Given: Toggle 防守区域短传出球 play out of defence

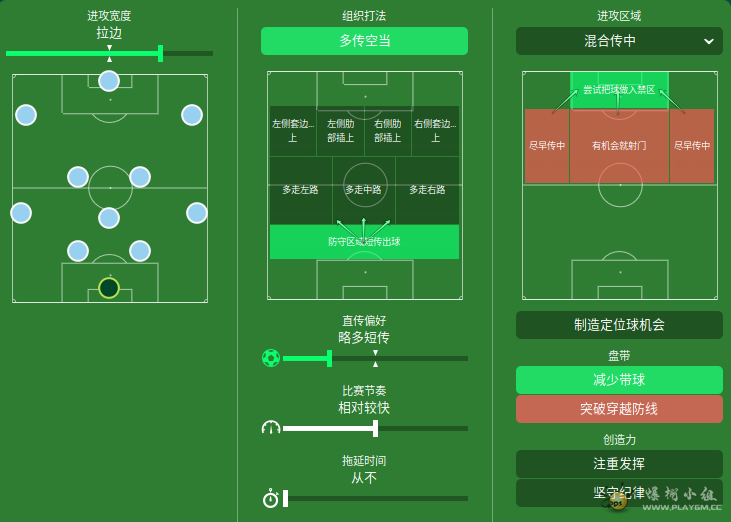Looking at the screenshot, I should click(364, 241).
